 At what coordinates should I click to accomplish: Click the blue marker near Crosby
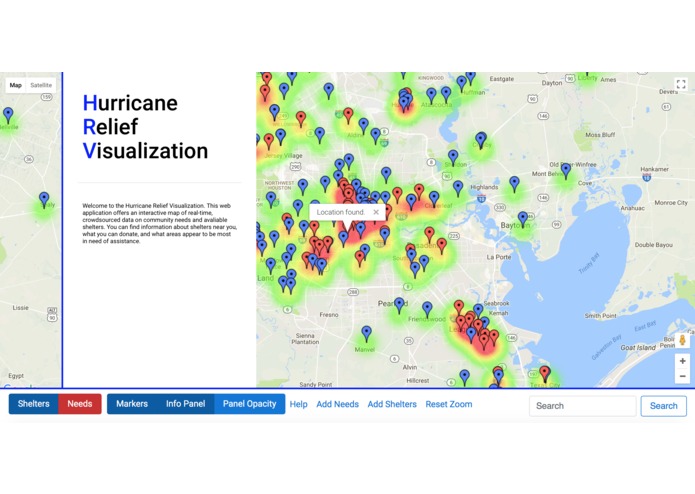[x=480, y=140]
